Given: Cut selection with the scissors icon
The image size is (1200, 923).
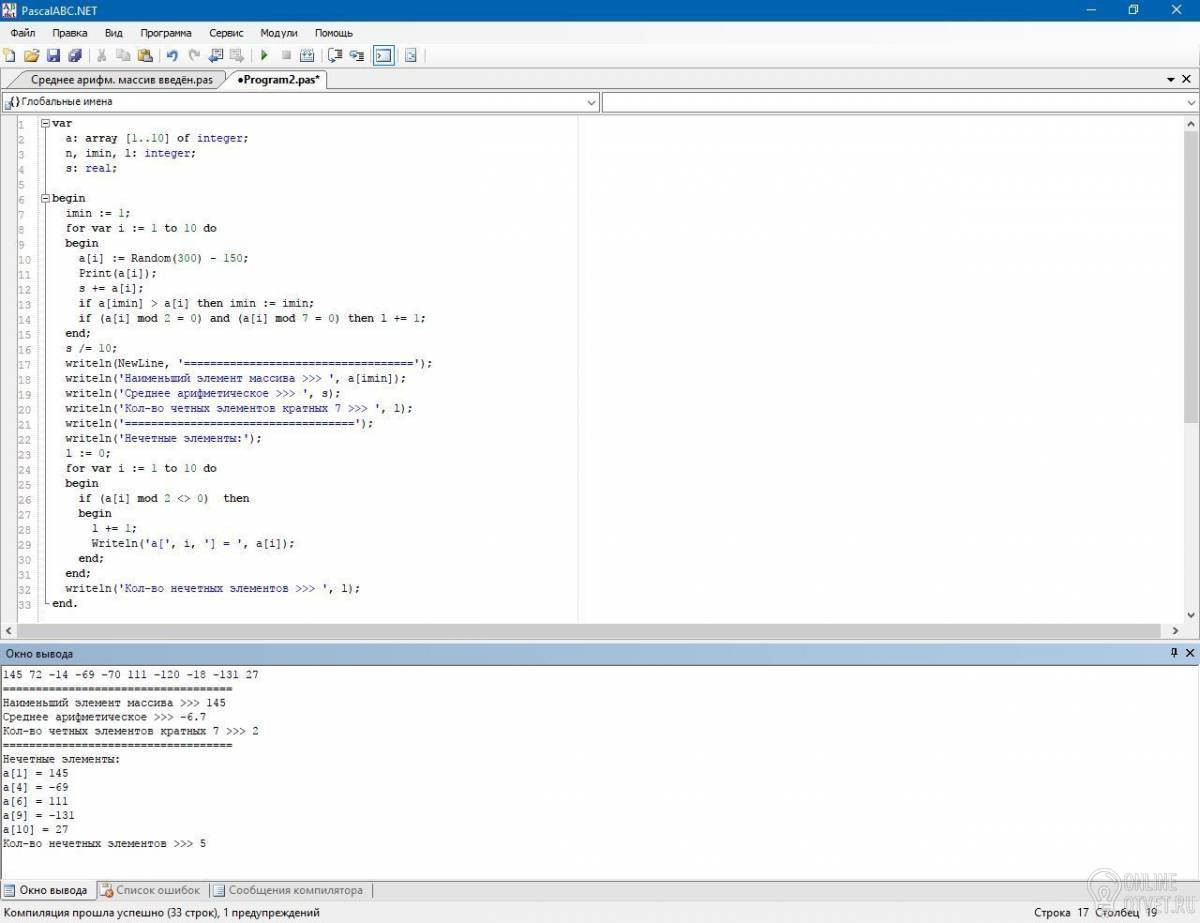Looking at the screenshot, I should 101,56.
